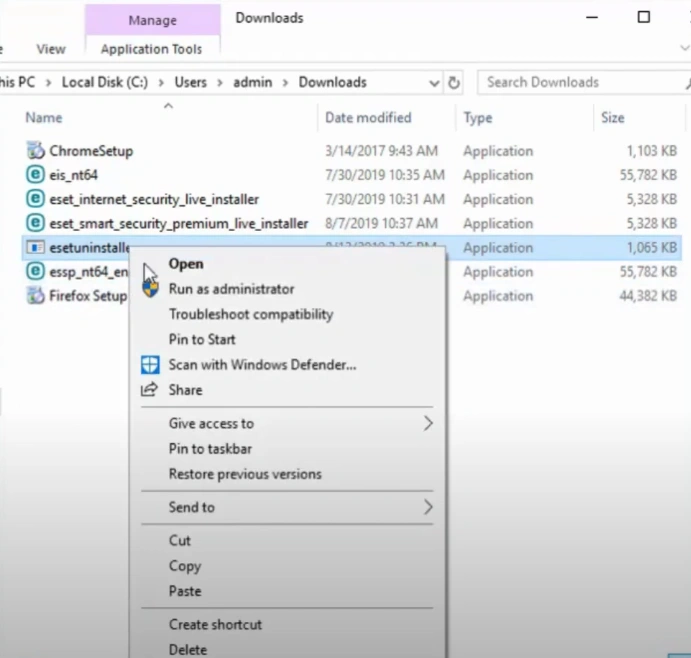Click Downloads in the breadcrumb path
The width and height of the screenshot is (691, 658).
(332, 82)
